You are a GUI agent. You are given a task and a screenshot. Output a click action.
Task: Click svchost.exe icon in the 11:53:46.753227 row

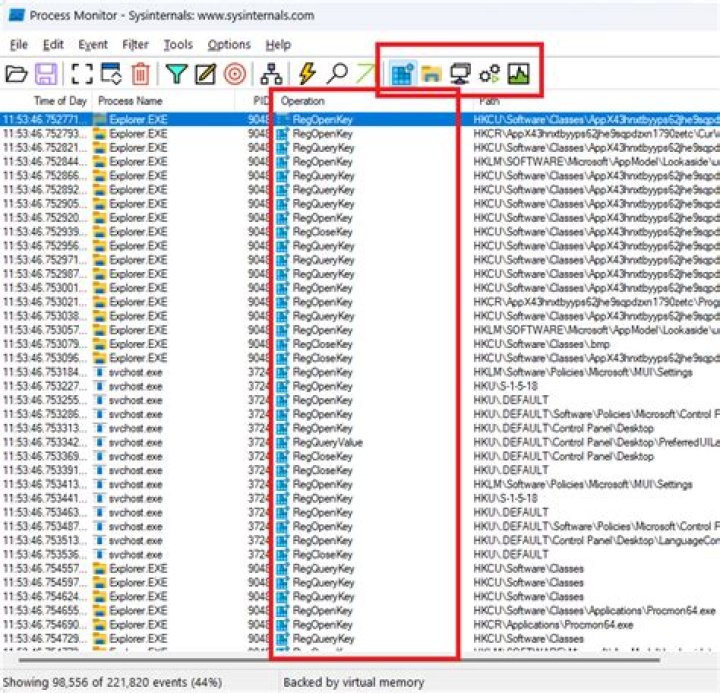(x=99, y=386)
